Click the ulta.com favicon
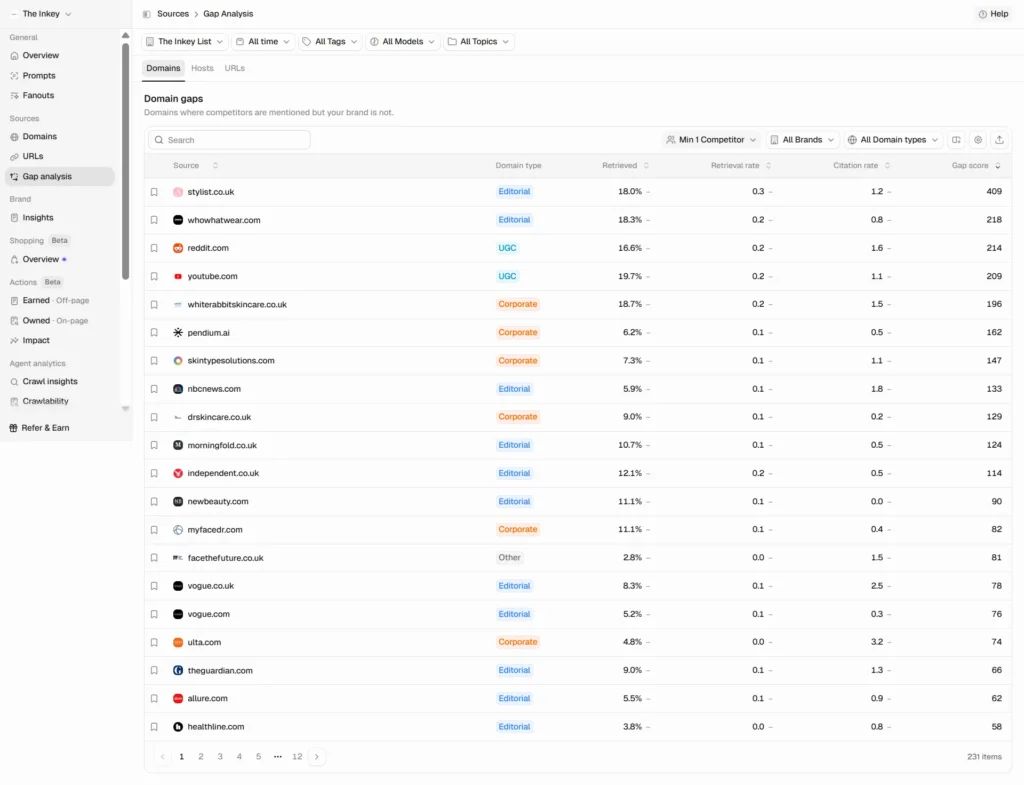The width and height of the screenshot is (1024, 785). [x=178, y=643]
